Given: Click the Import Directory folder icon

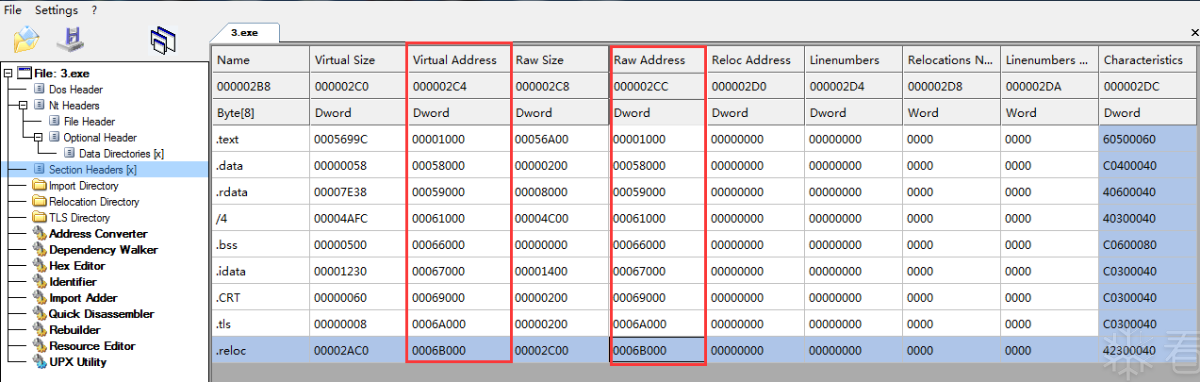Looking at the screenshot, I should tap(39, 185).
